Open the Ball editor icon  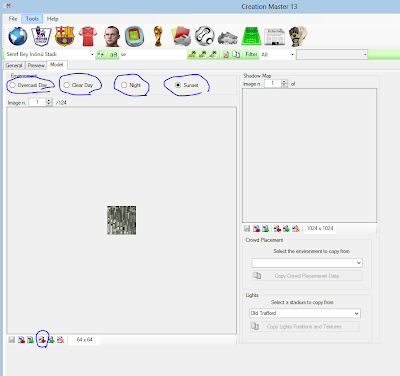click(205, 36)
